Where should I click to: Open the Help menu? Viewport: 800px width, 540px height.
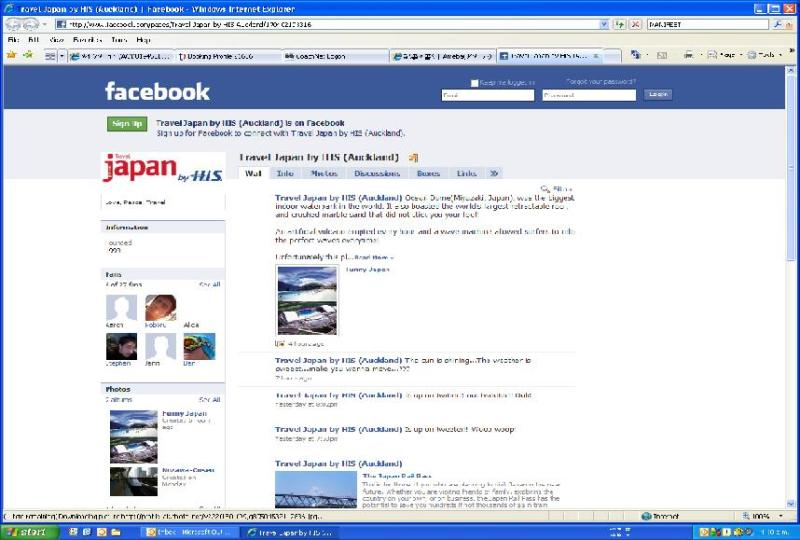pos(143,39)
